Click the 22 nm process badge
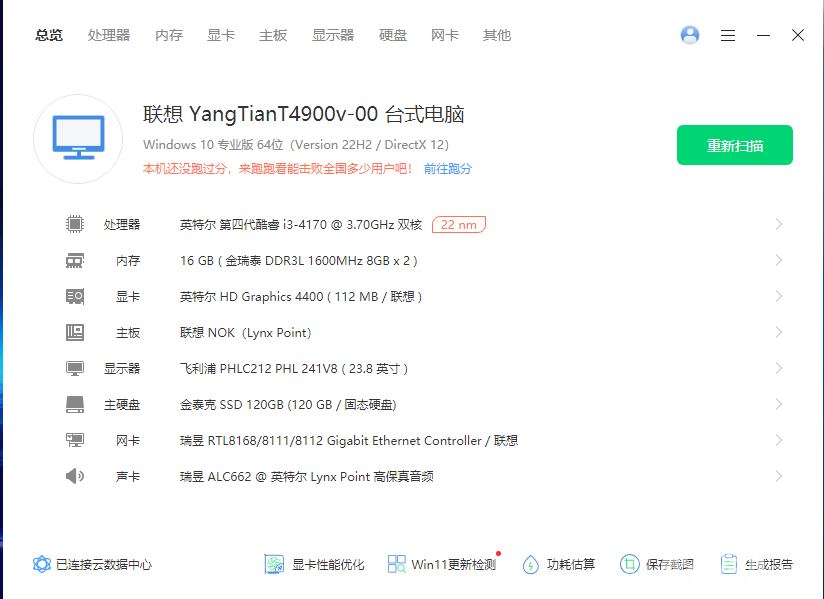 point(459,225)
